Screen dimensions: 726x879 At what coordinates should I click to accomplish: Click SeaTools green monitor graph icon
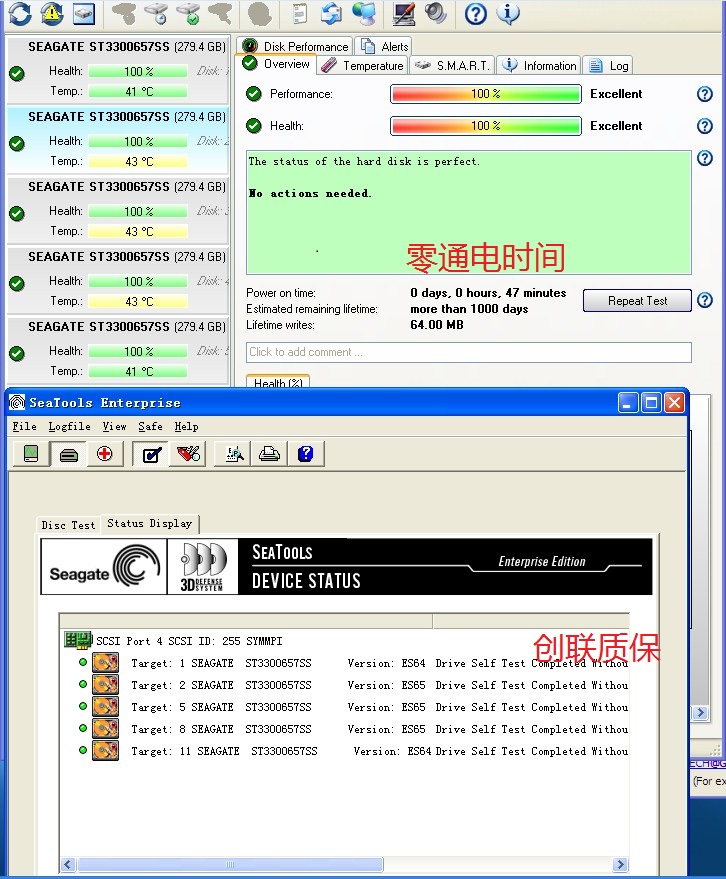pyautogui.click(x=31, y=454)
